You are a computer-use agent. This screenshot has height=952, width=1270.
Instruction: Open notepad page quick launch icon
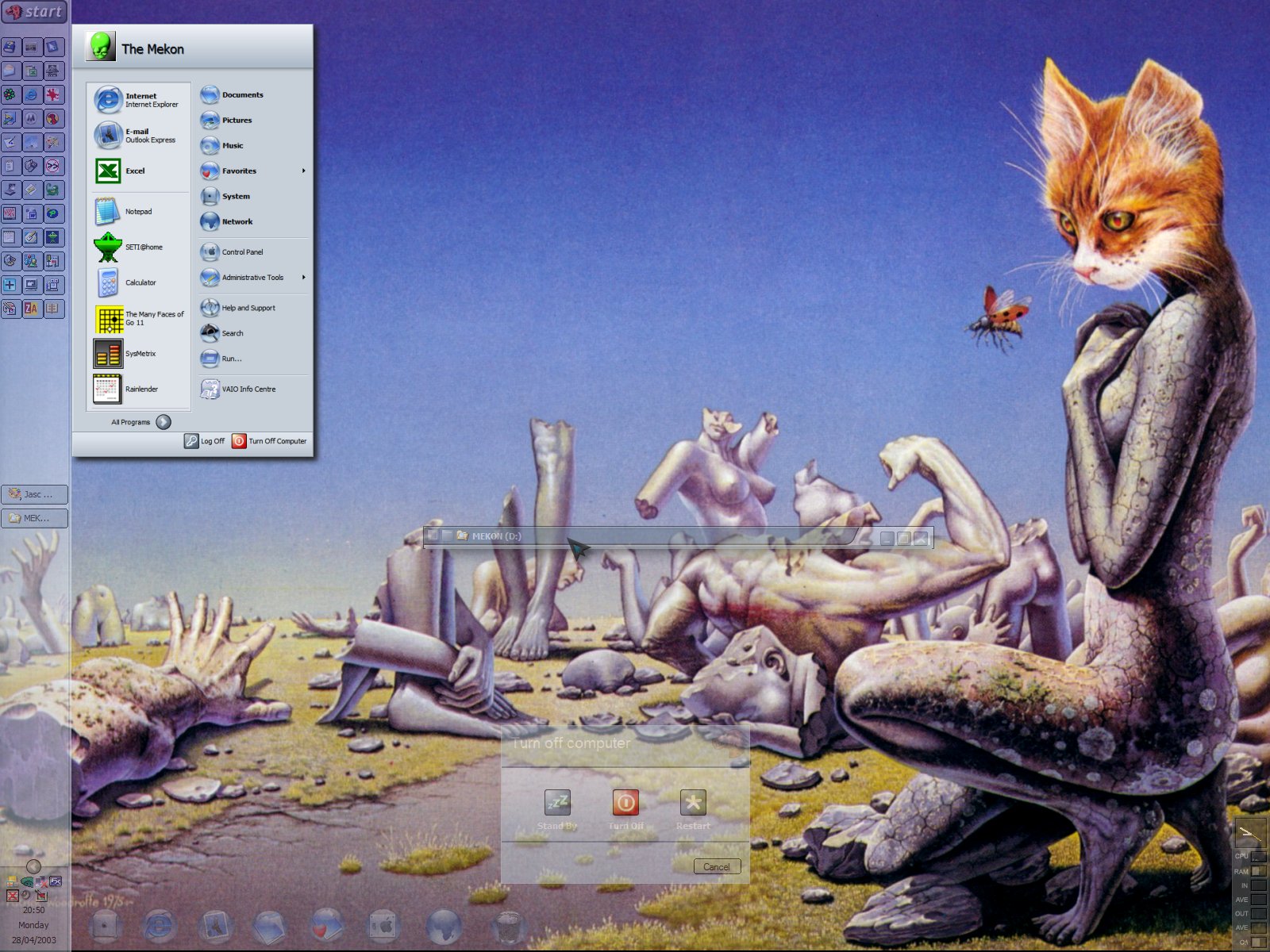pyautogui.click(x=10, y=166)
